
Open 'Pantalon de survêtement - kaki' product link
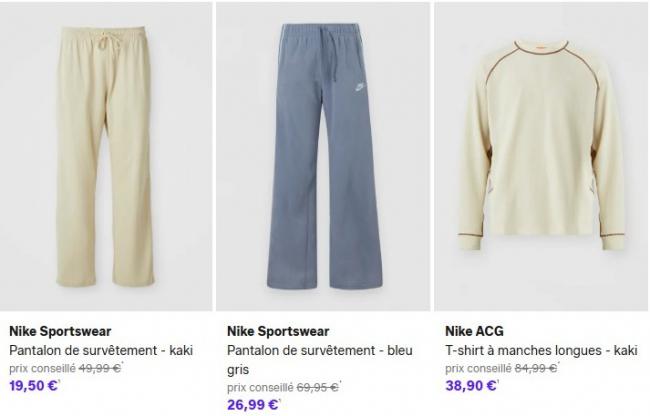pos(100,351)
